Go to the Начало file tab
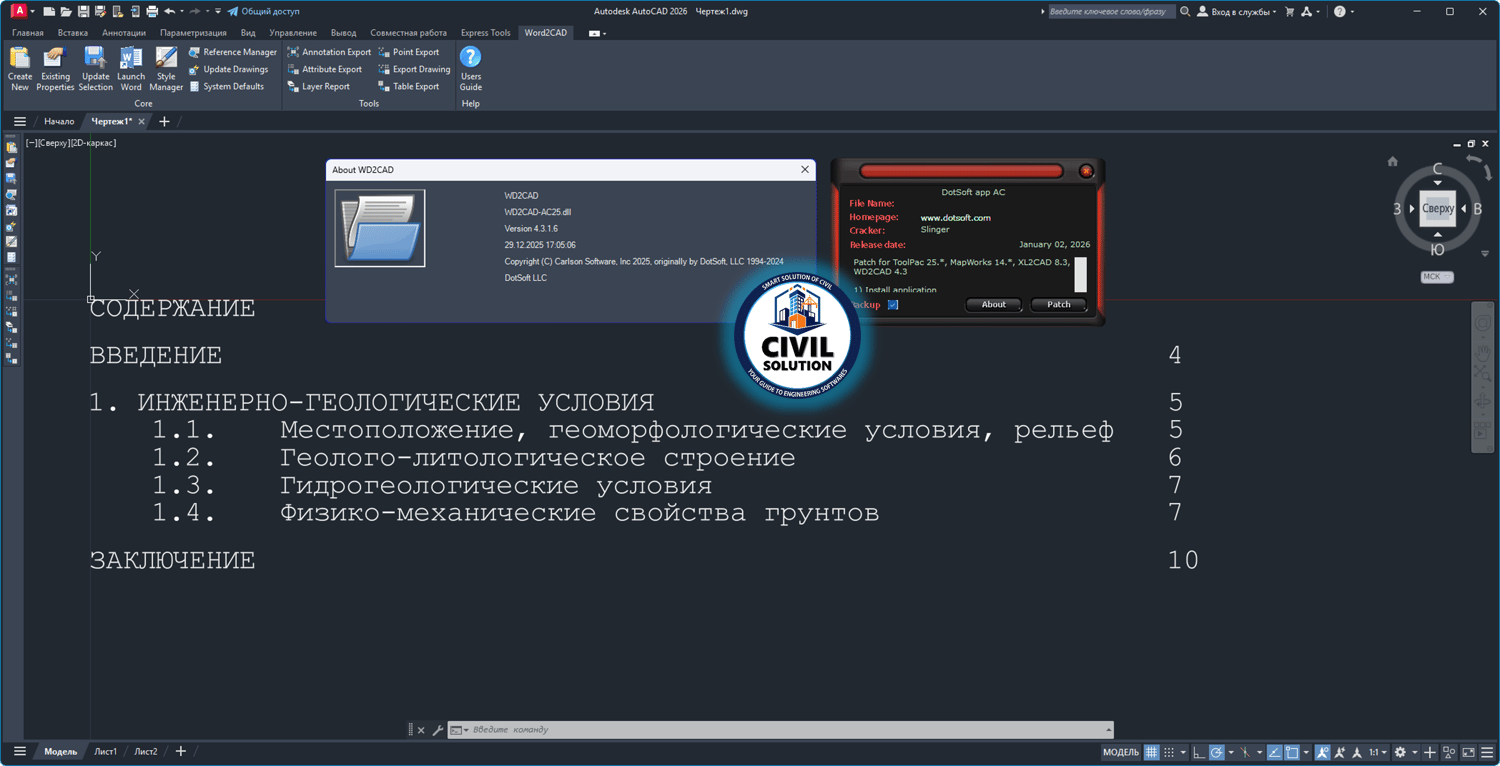This screenshot has height=766, width=1500. coord(59,122)
